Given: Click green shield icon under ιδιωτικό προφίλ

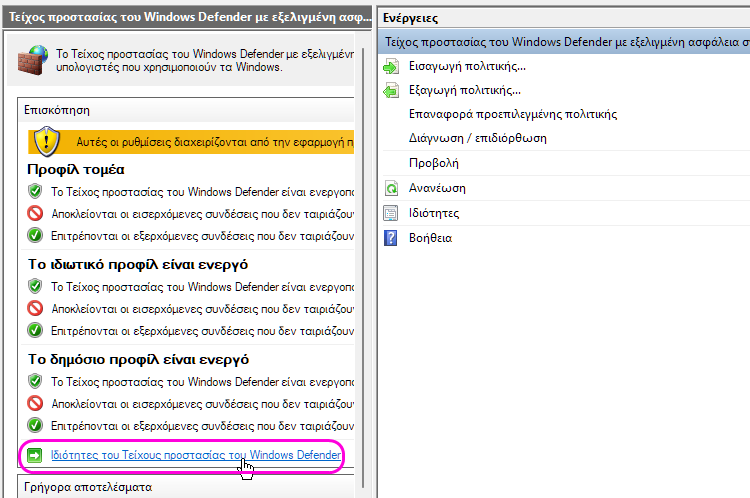Looking at the screenshot, I should point(35,287).
